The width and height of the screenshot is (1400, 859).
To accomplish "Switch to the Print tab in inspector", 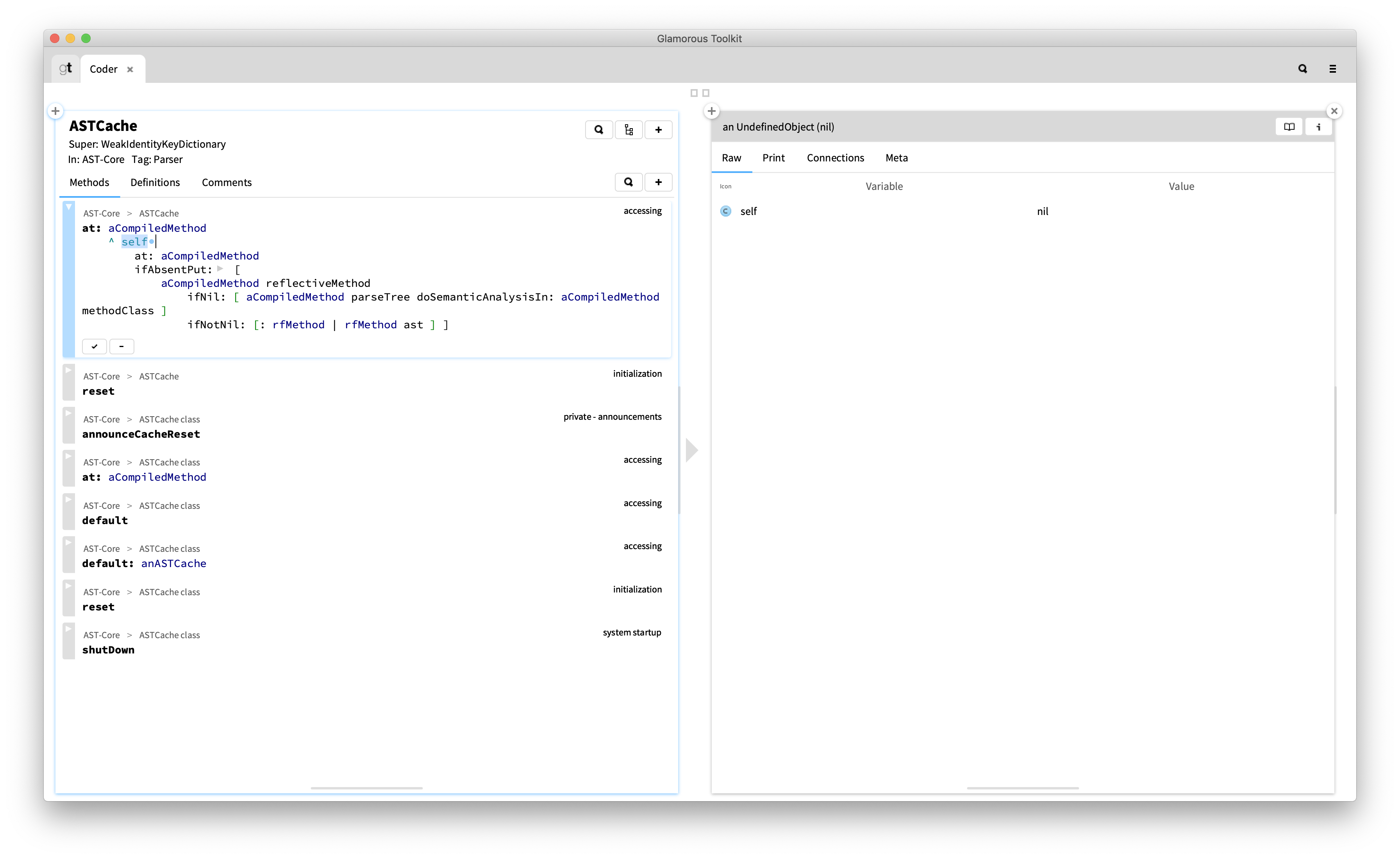I will coord(773,157).
